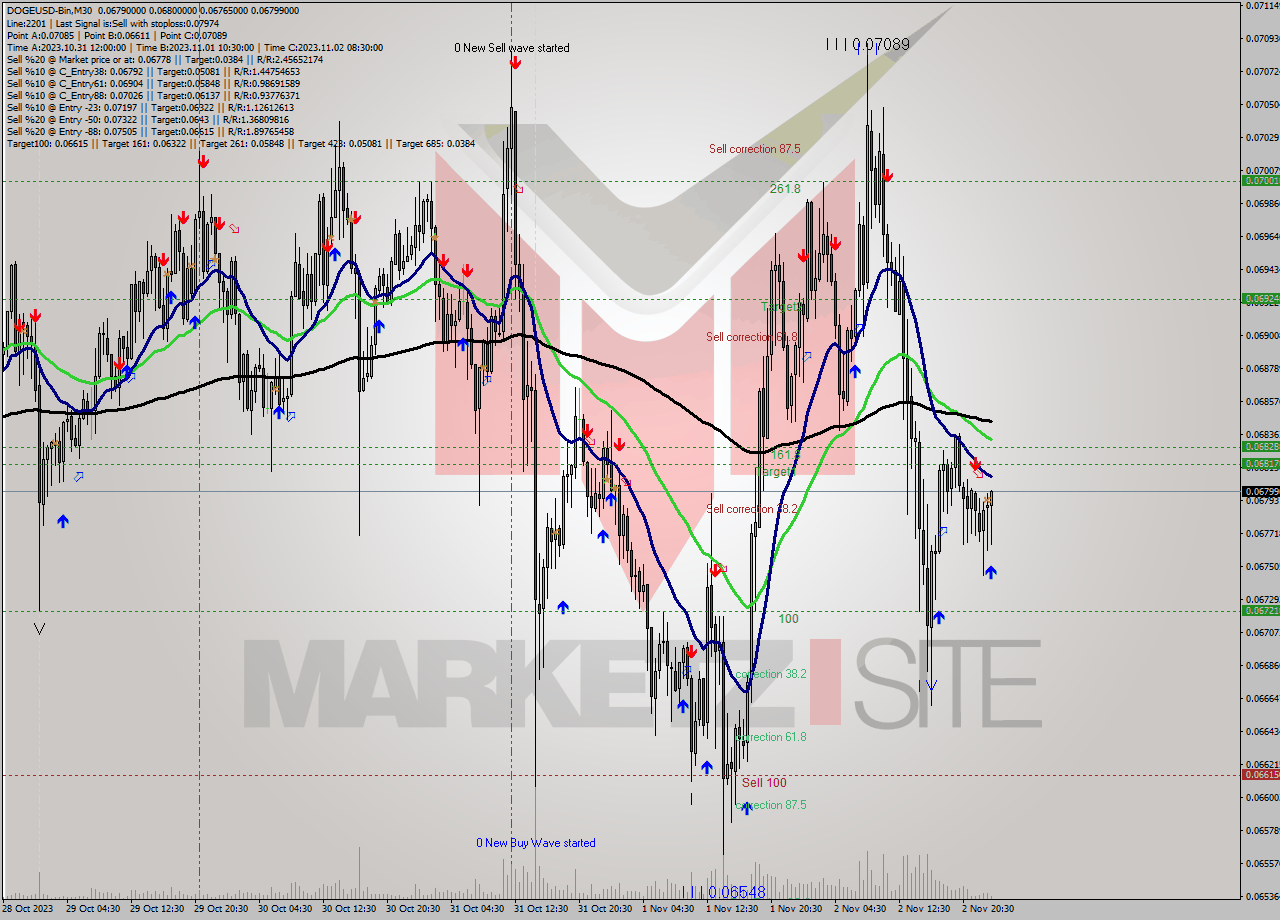This screenshot has width=1280, height=920.
Task: Click the '1 Nov 04:30' time label
Action: [668, 908]
